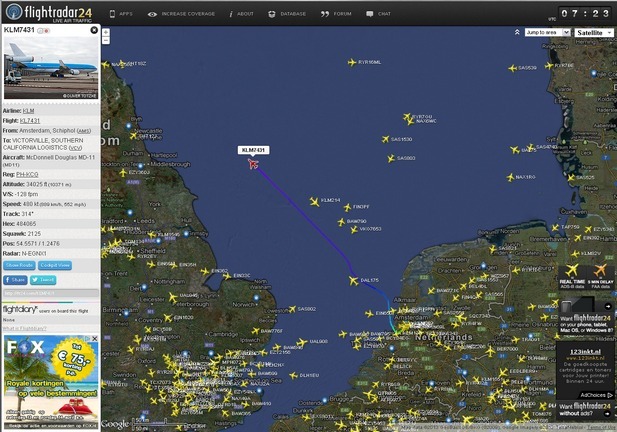
Task: Select the RYR16ML aircraft icon
Action: coord(352,63)
